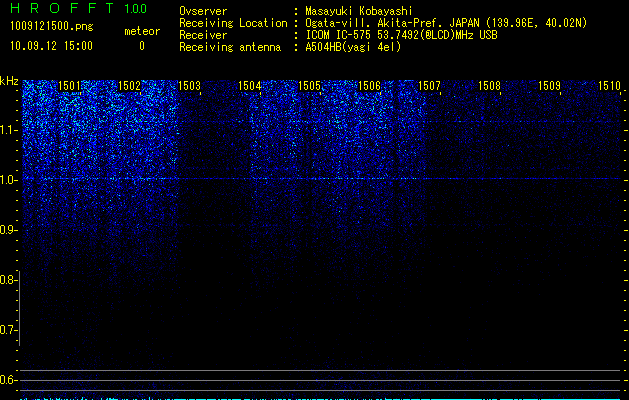Screen dimensions: 629x400
Task: Click the Ogata-vill. Akita-Pref. JAPAN location text
Action: (x=446, y=23)
